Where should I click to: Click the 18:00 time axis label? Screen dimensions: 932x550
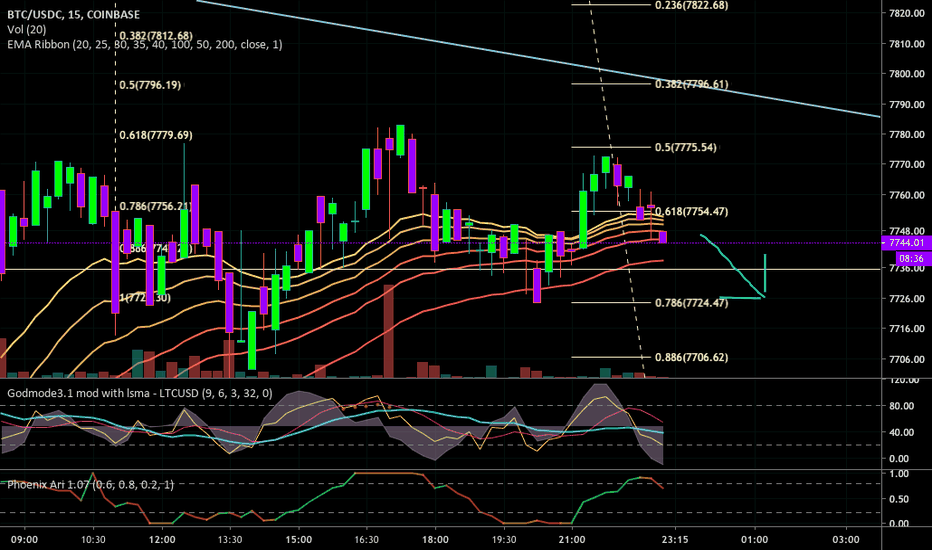[x=435, y=540]
